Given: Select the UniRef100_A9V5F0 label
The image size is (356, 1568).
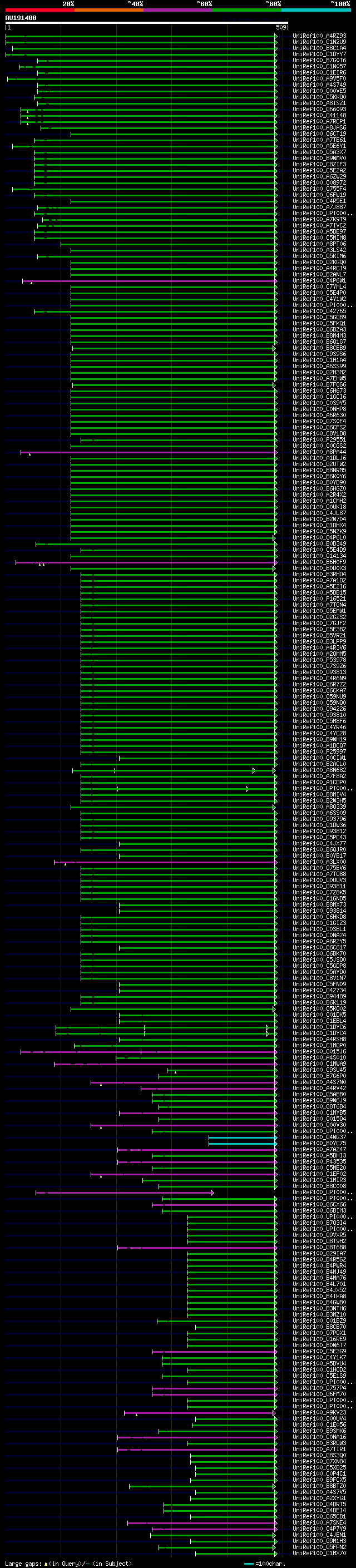Looking at the screenshot, I should coord(319,78).
